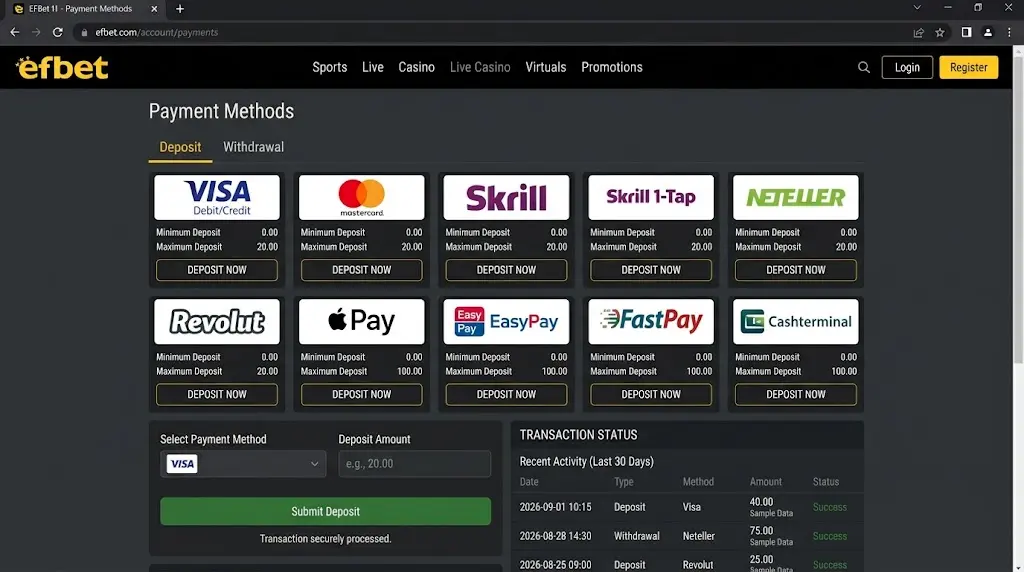Go to the Casino section

tap(417, 67)
